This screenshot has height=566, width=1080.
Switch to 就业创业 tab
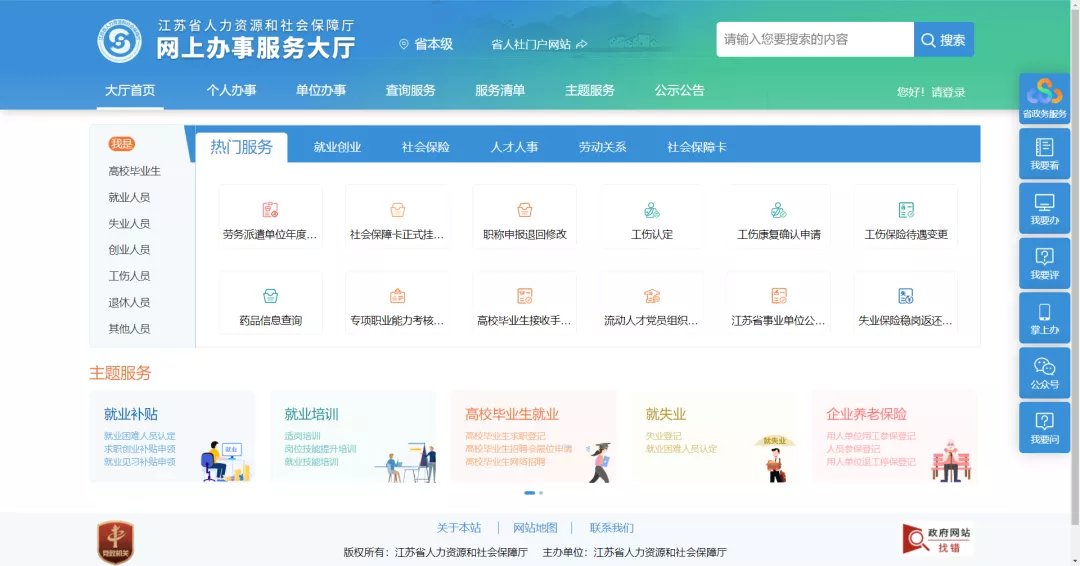click(337, 147)
